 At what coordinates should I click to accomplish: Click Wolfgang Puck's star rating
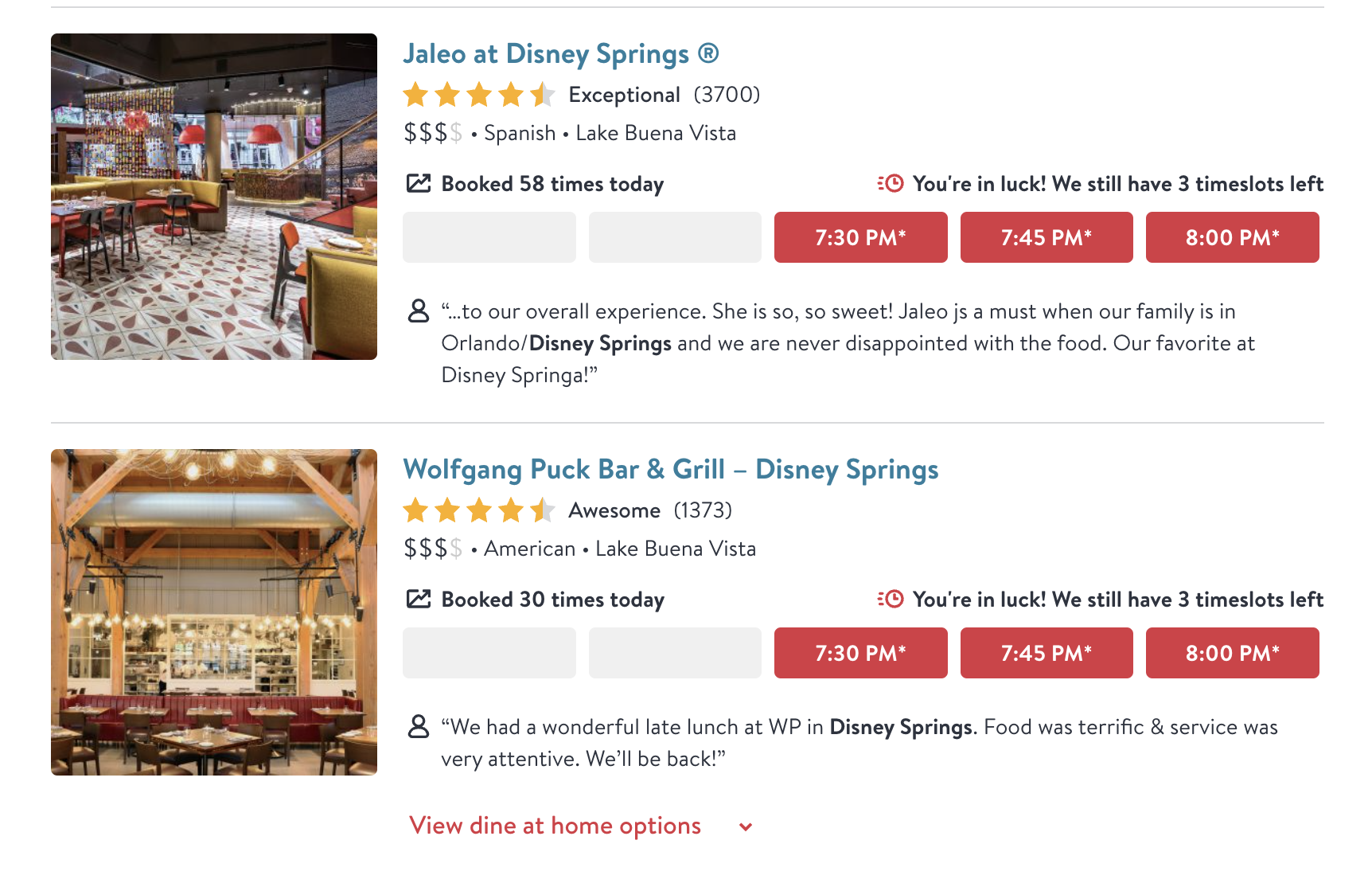[x=478, y=510]
